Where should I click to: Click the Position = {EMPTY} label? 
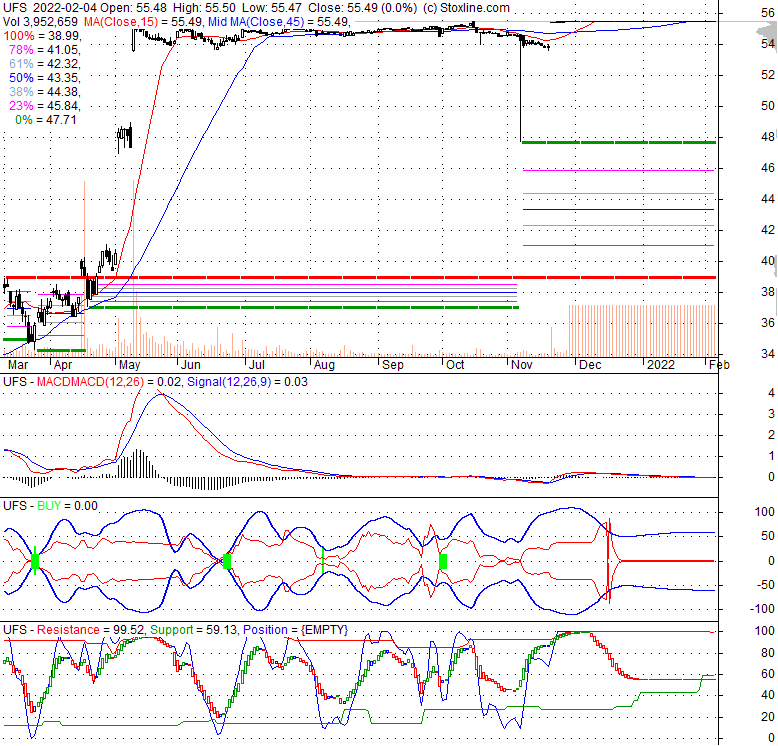click(x=295, y=630)
